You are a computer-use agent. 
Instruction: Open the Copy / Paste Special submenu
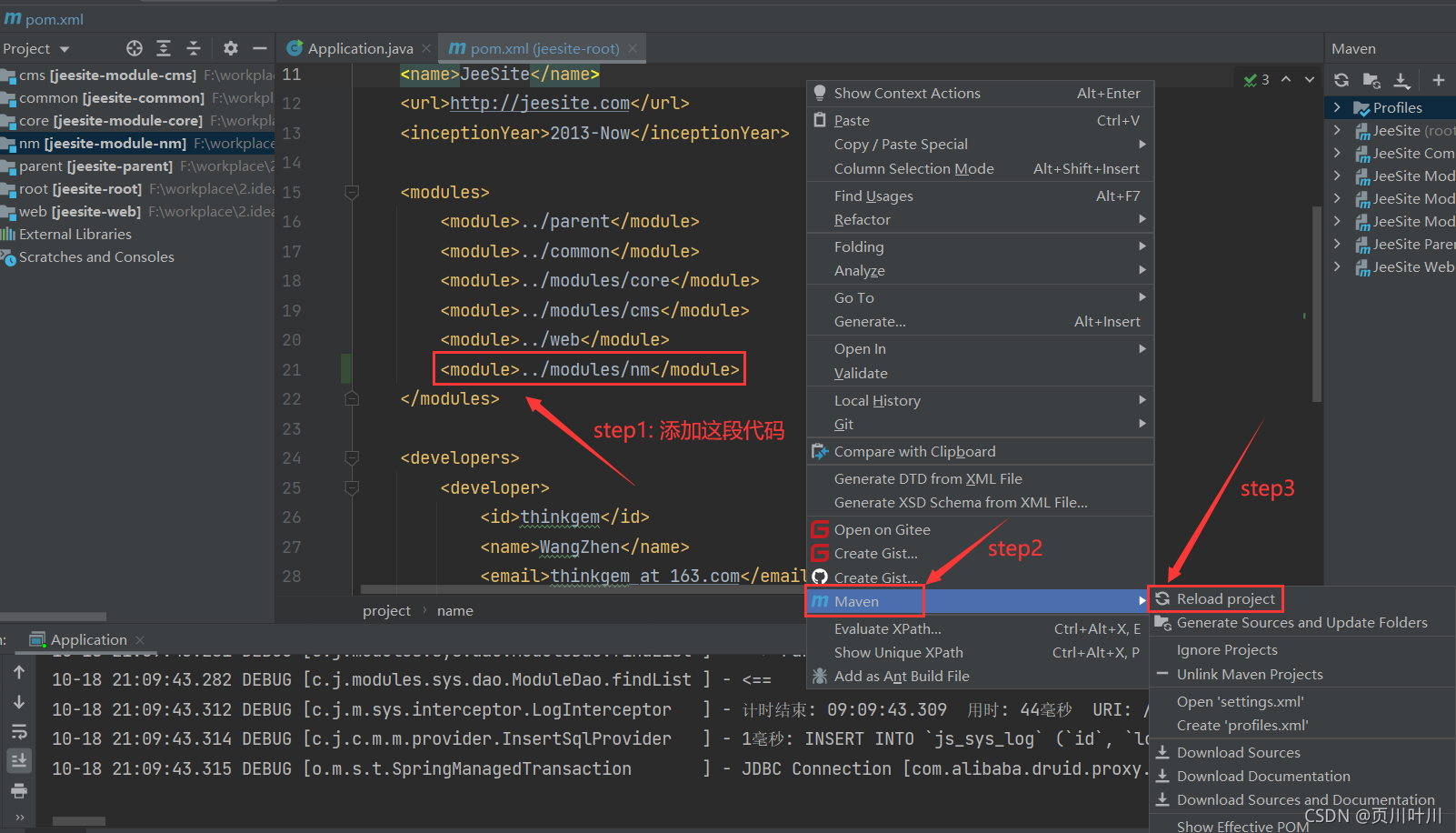[980, 144]
